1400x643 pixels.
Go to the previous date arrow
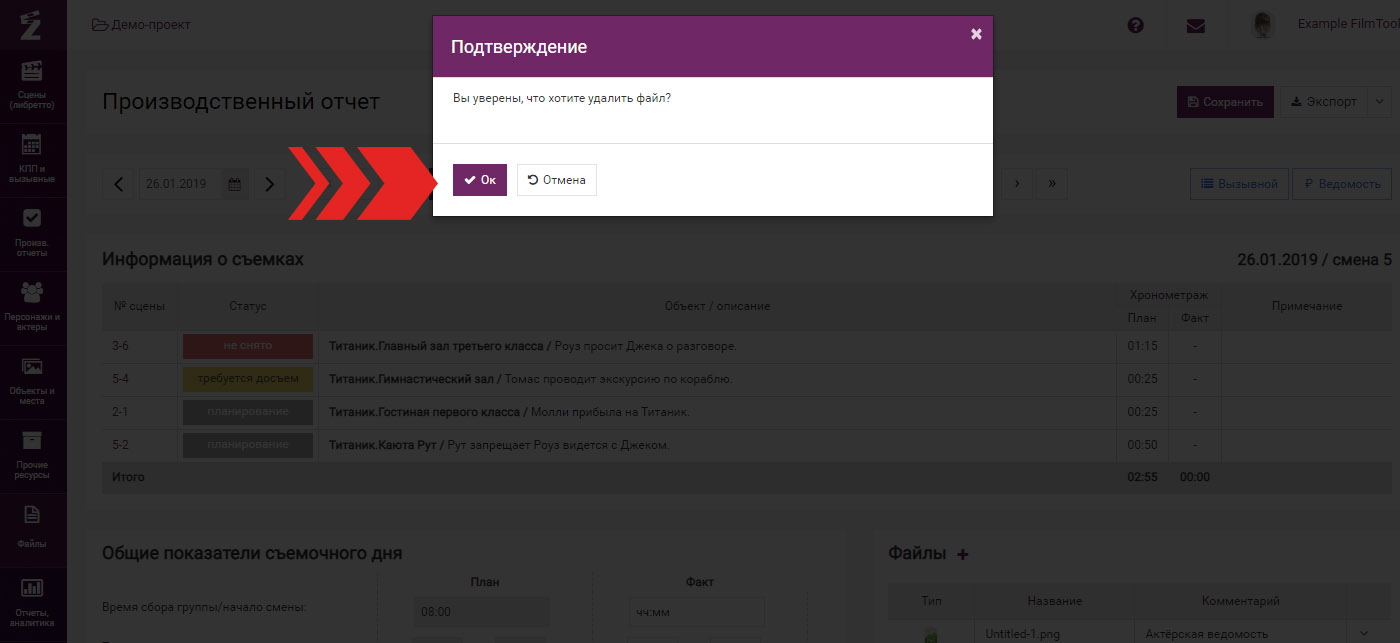118,184
